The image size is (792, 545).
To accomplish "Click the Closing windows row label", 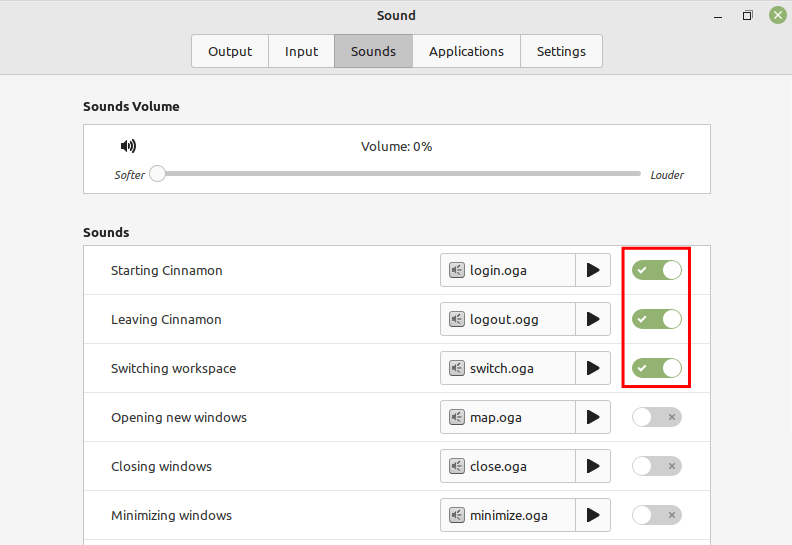I will (161, 466).
